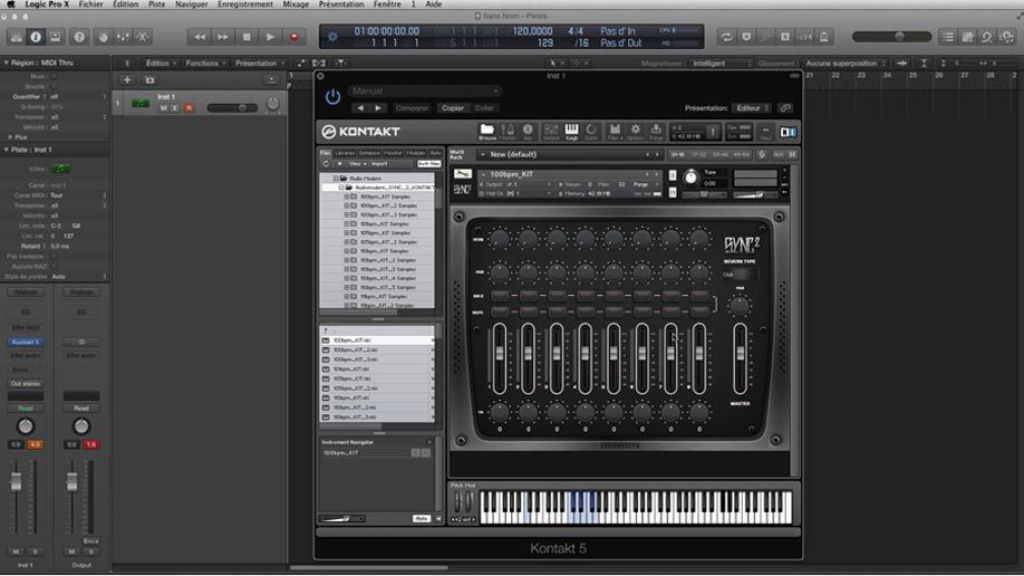Click the Fast Forward transport button
Screen dimensions: 1024x576
(x=223, y=37)
